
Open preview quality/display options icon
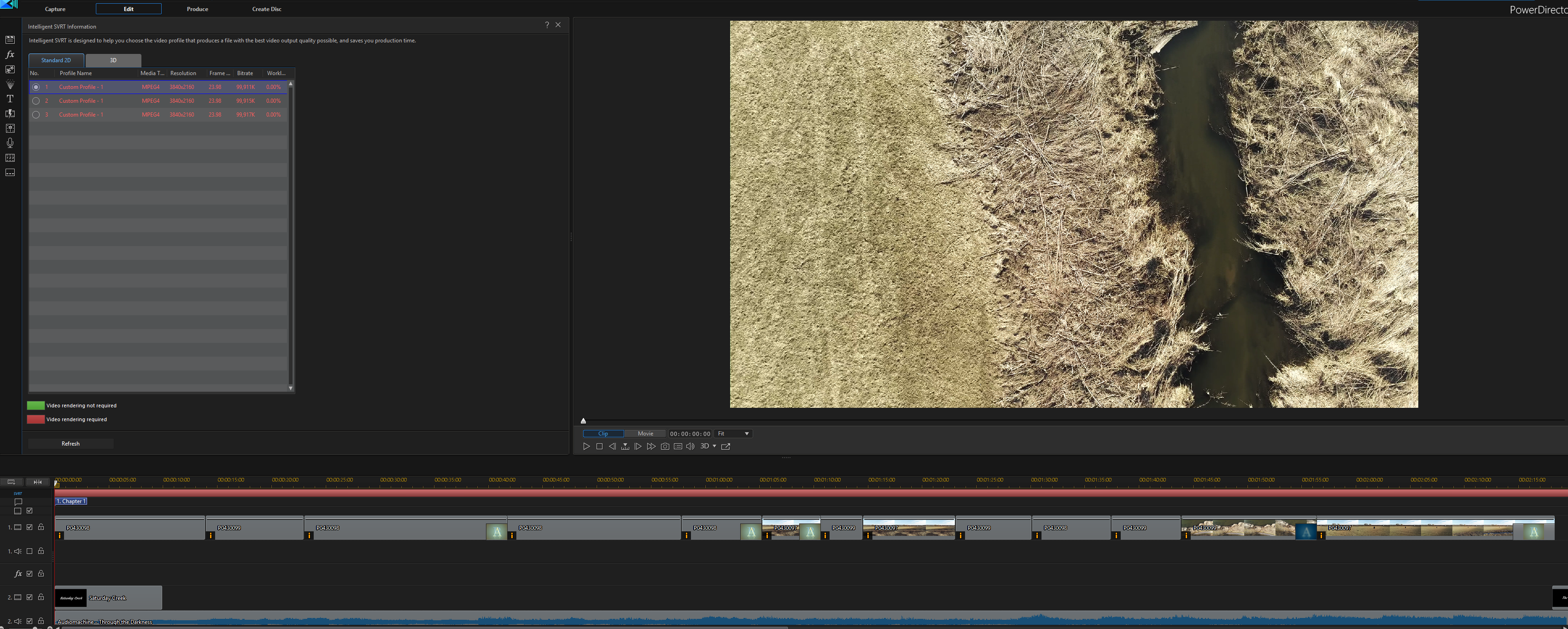(678, 447)
